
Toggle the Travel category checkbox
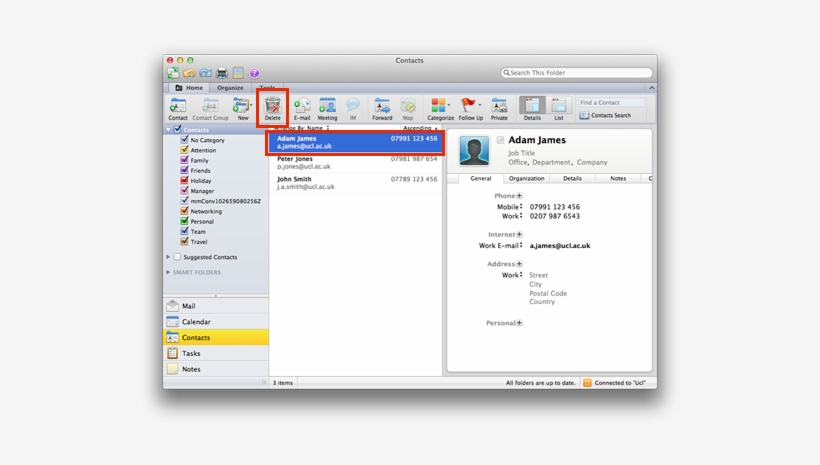tap(184, 241)
